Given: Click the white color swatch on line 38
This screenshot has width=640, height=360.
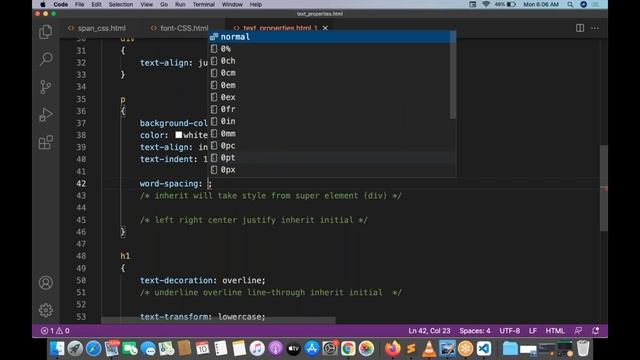Looking at the screenshot, I should (x=179, y=135).
